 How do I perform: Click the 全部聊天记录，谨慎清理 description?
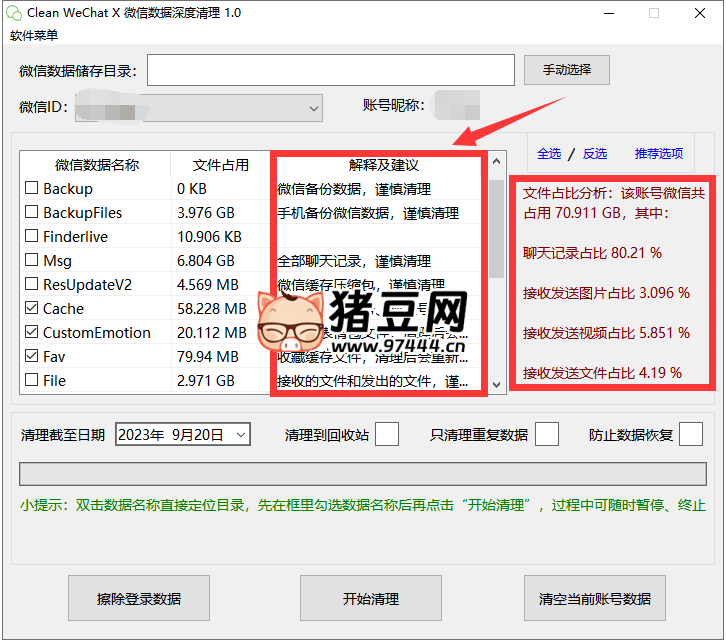(354, 261)
